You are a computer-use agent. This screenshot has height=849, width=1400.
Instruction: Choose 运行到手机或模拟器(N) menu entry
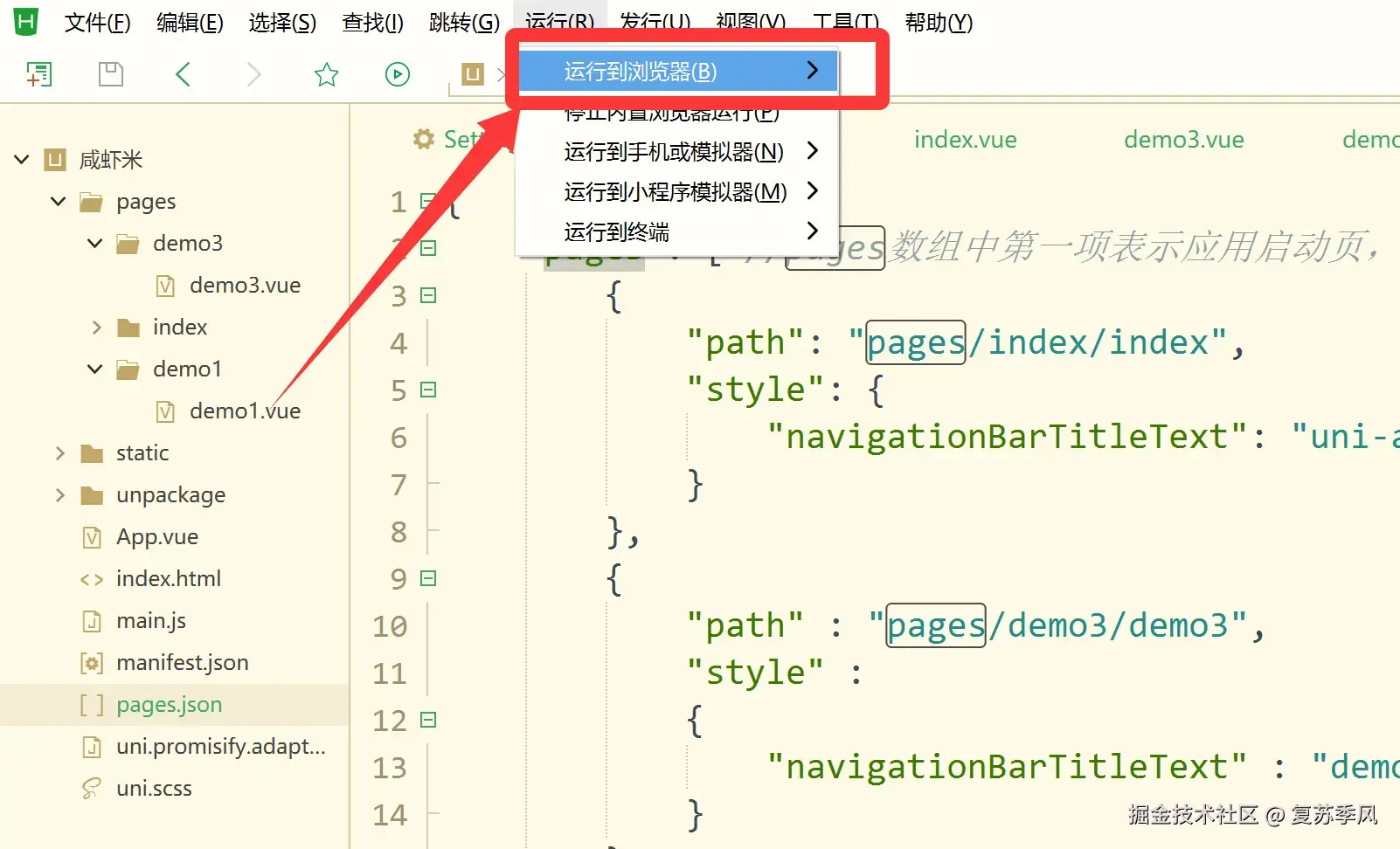point(679,152)
